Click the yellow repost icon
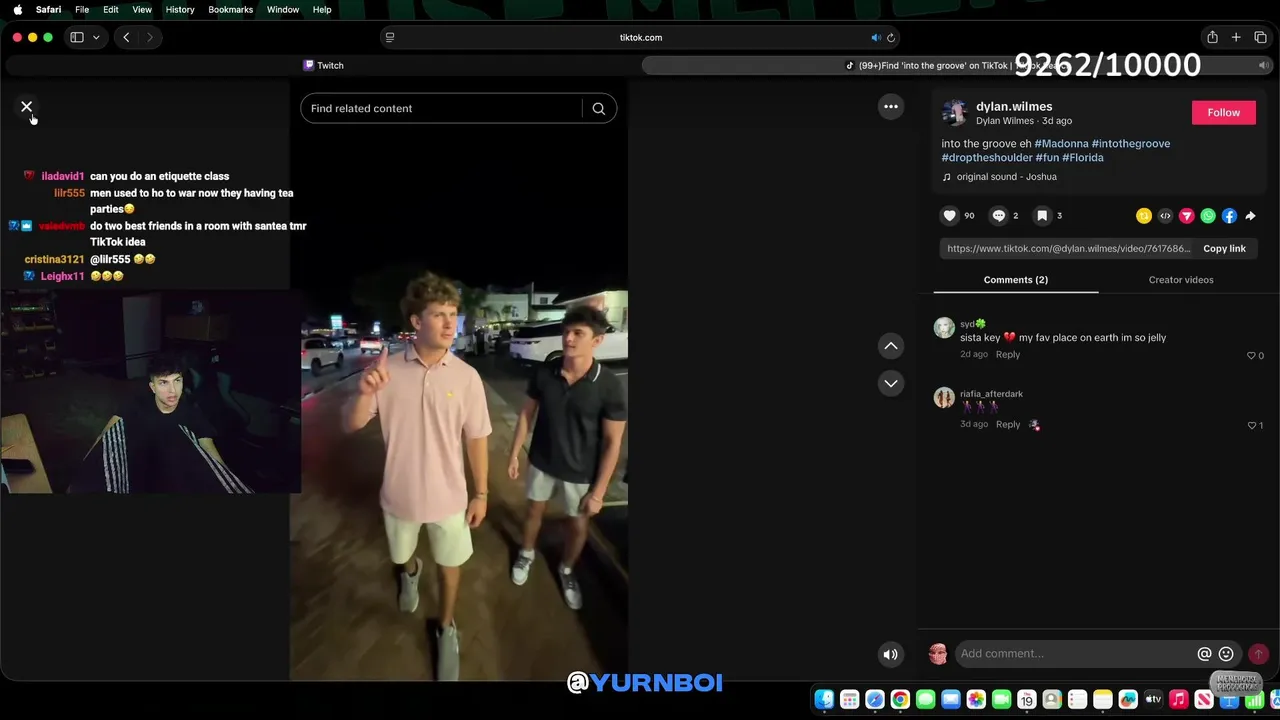Image resolution: width=1280 pixels, height=720 pixels. click(1144, 216)
